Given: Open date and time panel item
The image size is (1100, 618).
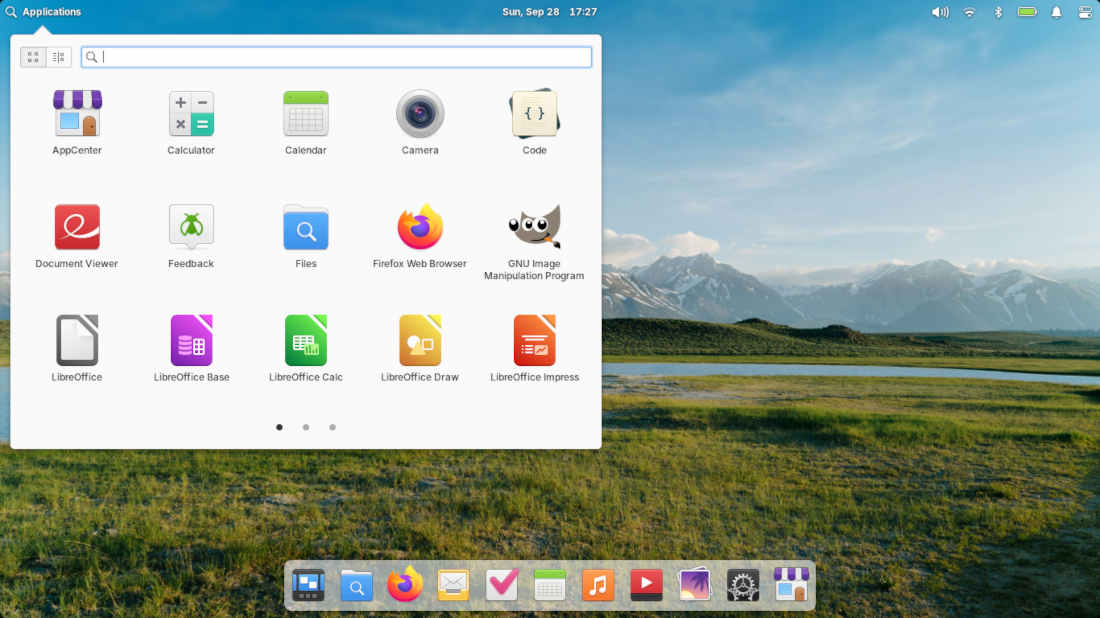Looking at the screenshot, I should point(549,12).
